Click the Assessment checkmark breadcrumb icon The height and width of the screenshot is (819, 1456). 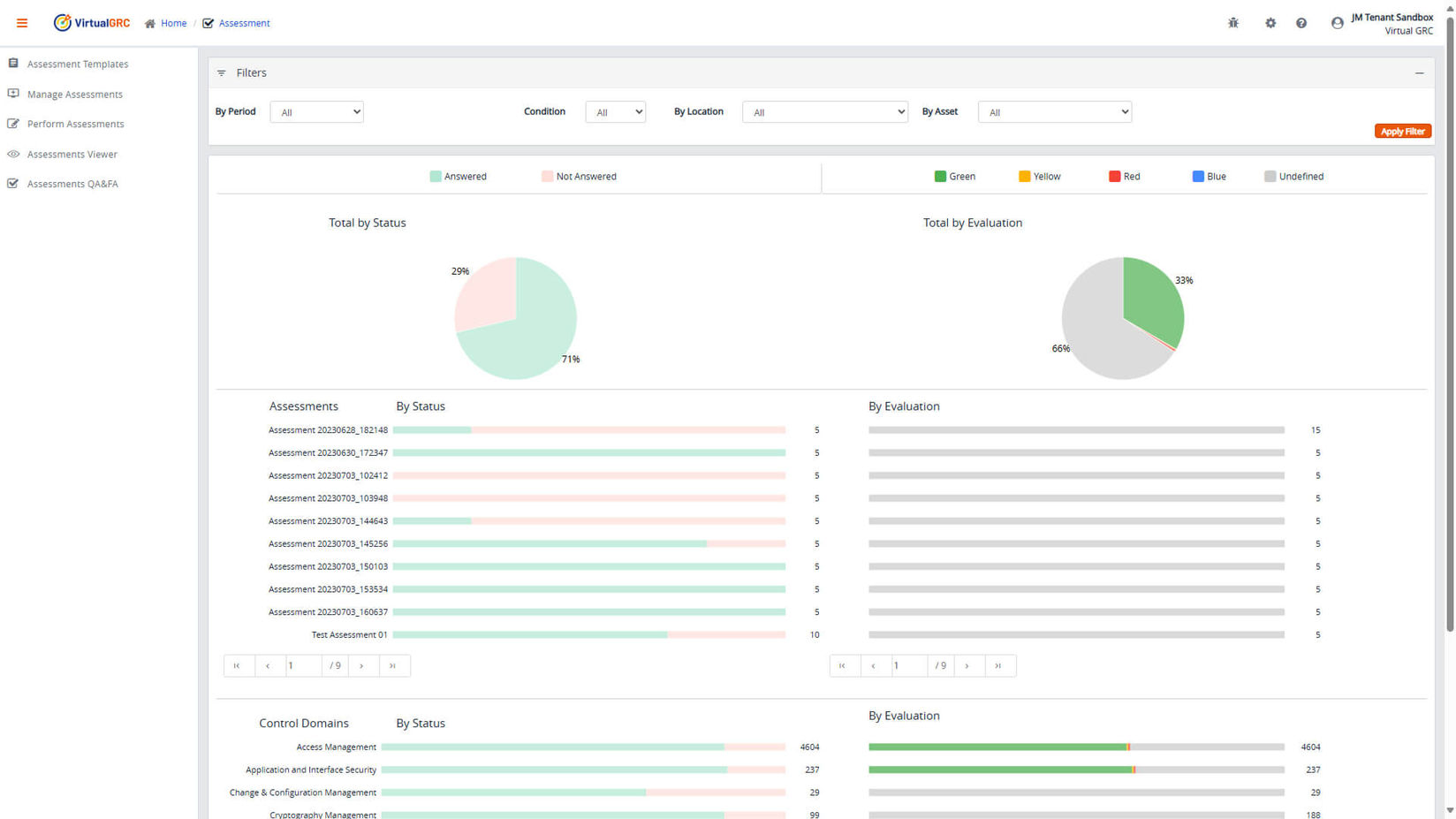click(x=209, y=24)
